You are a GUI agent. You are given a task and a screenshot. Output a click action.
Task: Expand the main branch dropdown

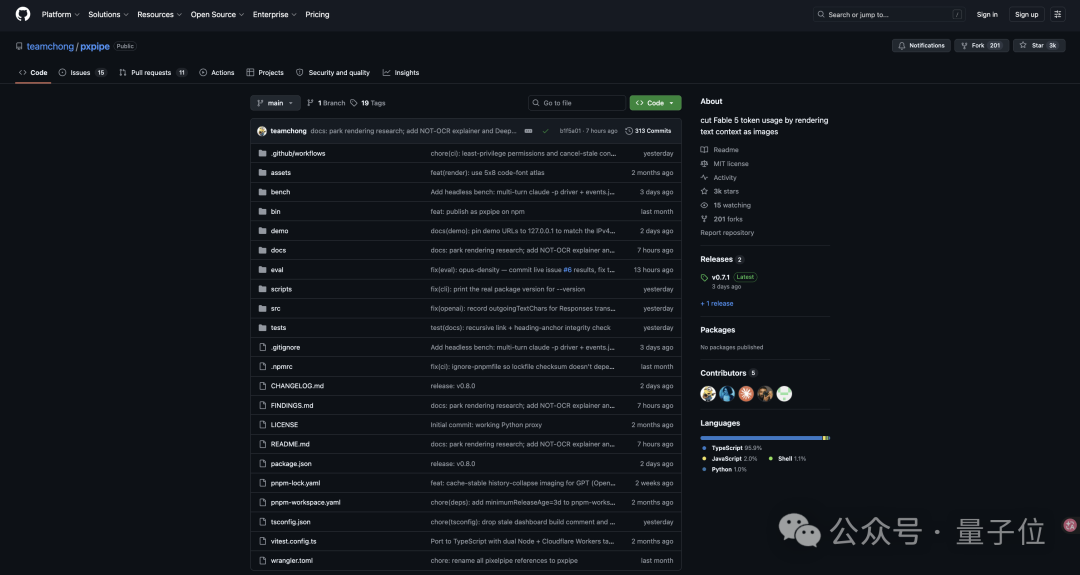point(276,103)
